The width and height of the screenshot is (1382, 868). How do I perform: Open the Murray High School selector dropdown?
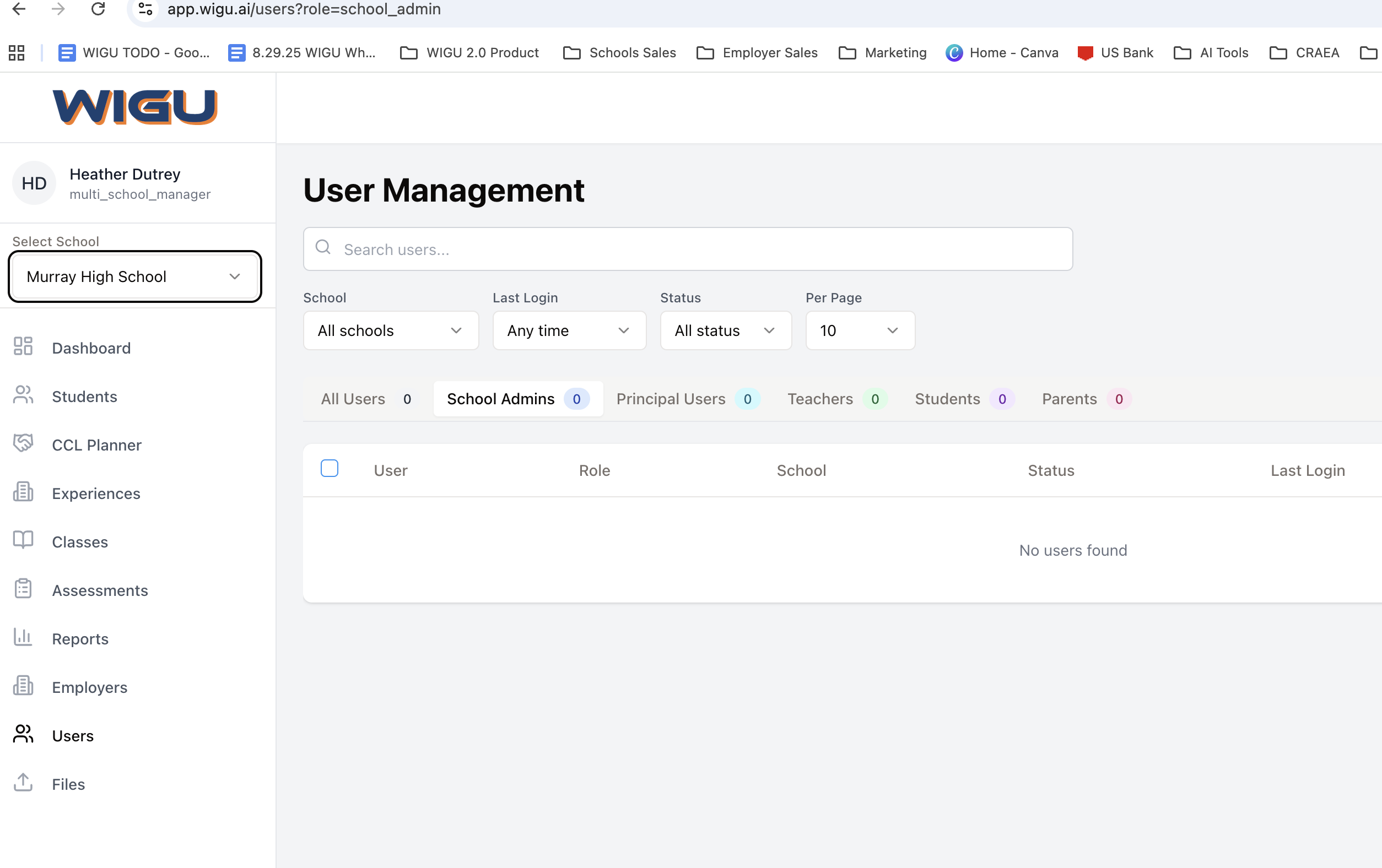[x=134, y=276]
